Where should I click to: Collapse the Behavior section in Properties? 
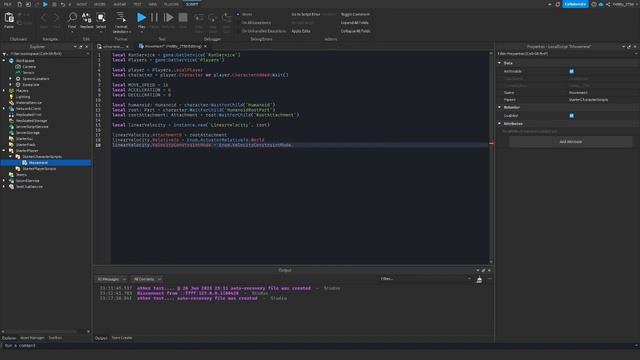pos(500,107)
